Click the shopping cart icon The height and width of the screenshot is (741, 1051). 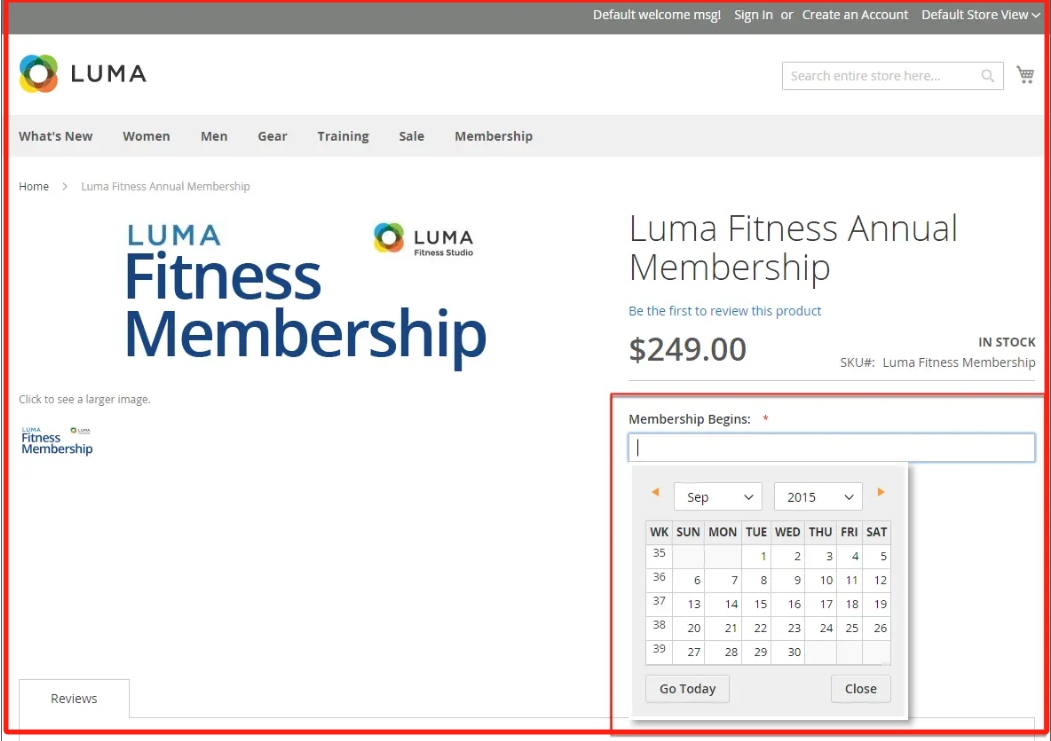(1025, 75)
